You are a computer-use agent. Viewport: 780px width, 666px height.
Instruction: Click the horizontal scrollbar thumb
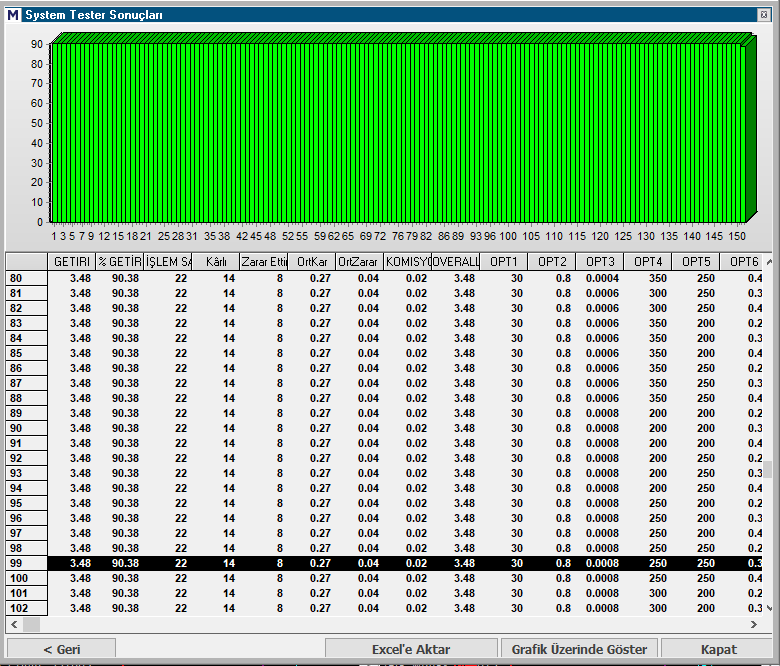point(31,624)
